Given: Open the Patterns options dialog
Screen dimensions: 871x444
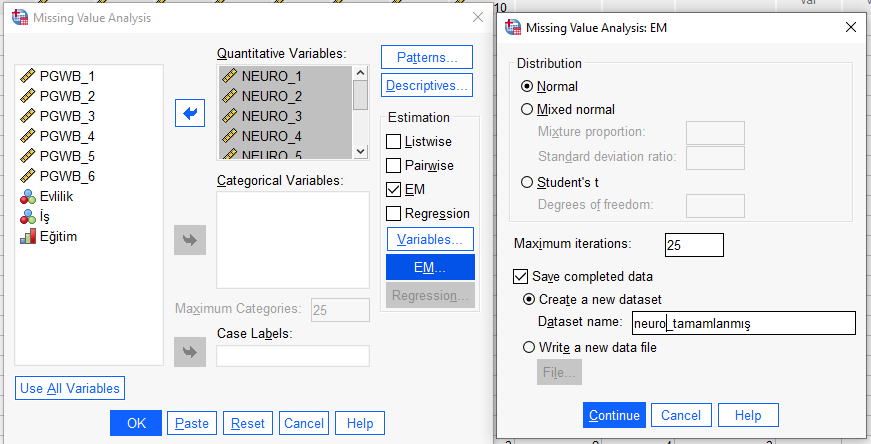Looking at the screenshot, I should tap(427, 57).
